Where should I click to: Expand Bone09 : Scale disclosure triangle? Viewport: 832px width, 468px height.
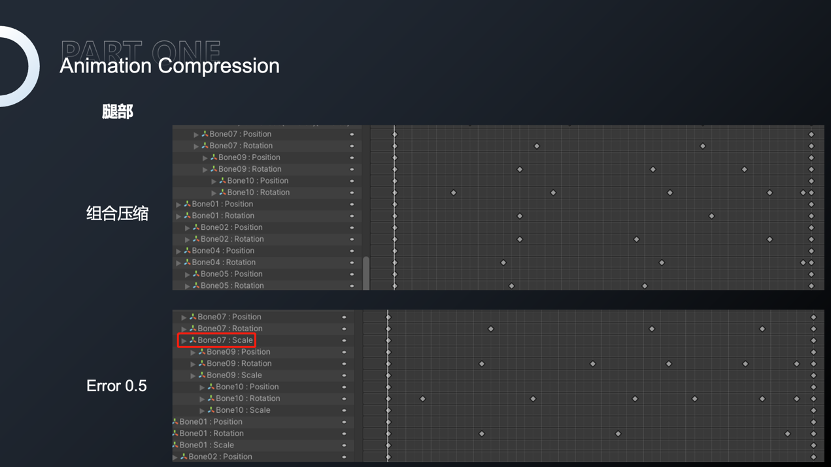[x=192, y=375]
